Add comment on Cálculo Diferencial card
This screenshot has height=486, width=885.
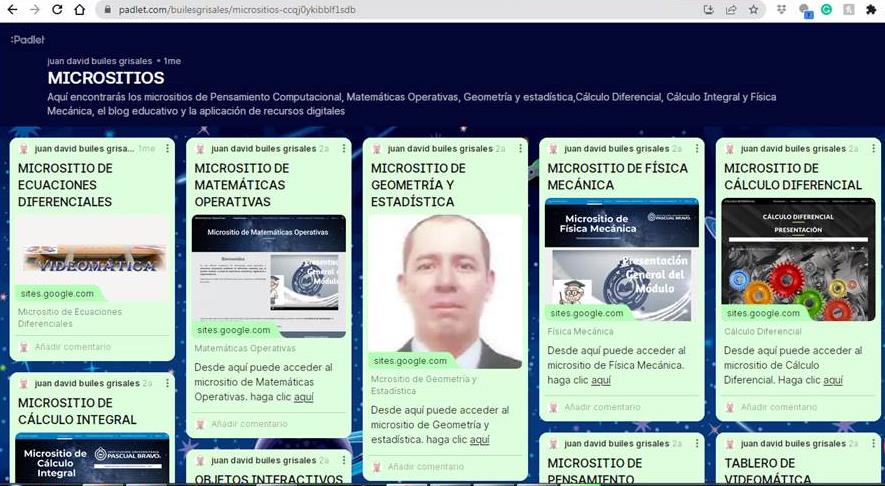(x=779, y=406)
